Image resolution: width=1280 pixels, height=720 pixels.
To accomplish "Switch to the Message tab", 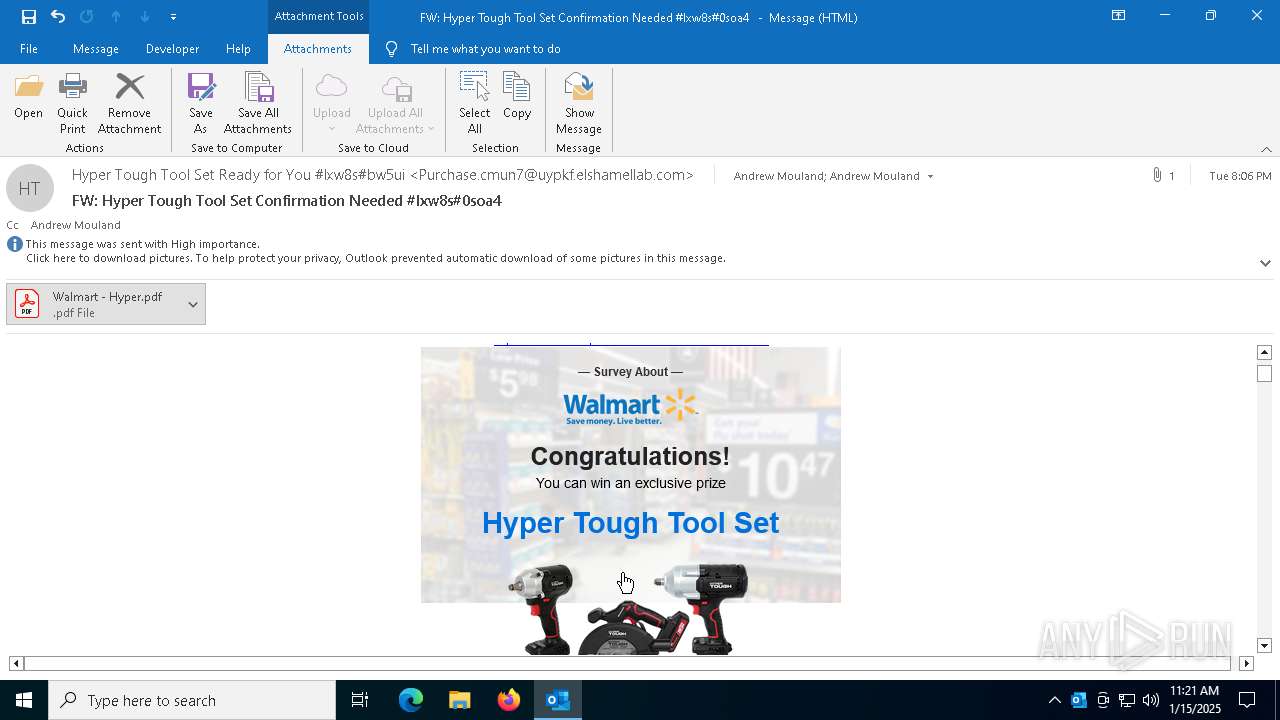I will (96, 49).
